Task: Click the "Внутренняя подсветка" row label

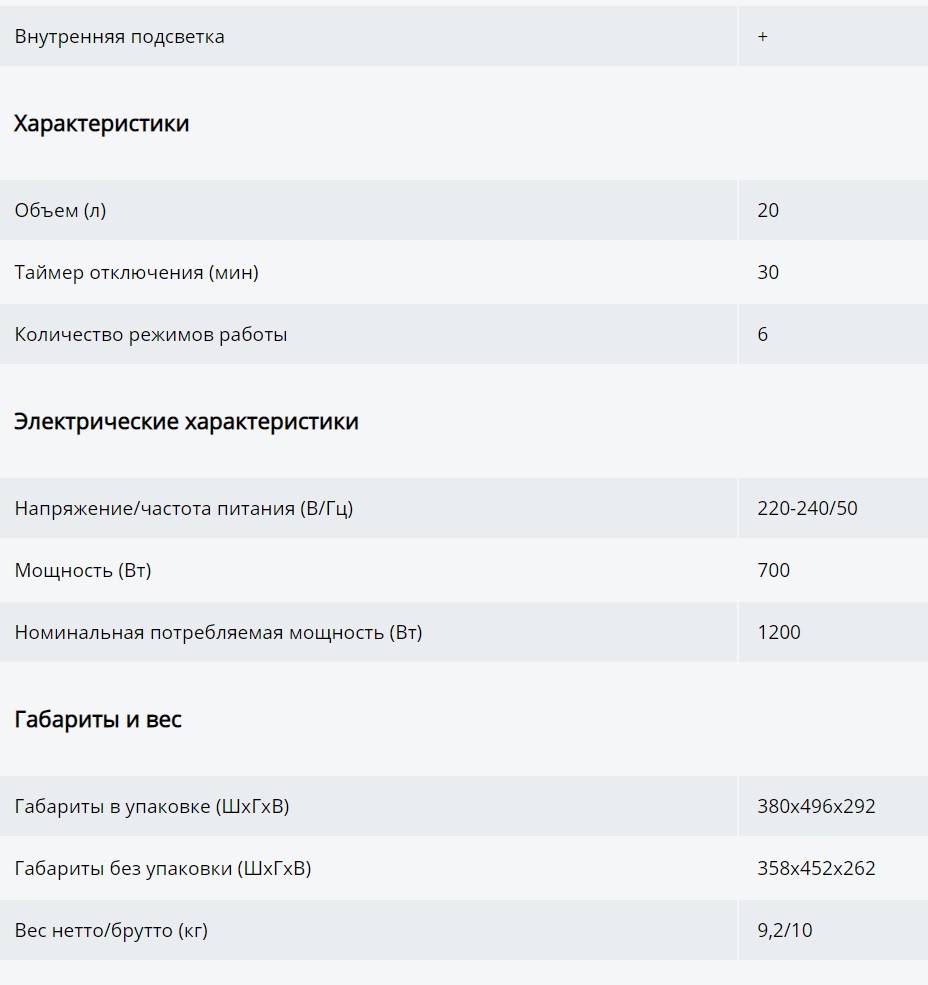Action: coord(119,37)
